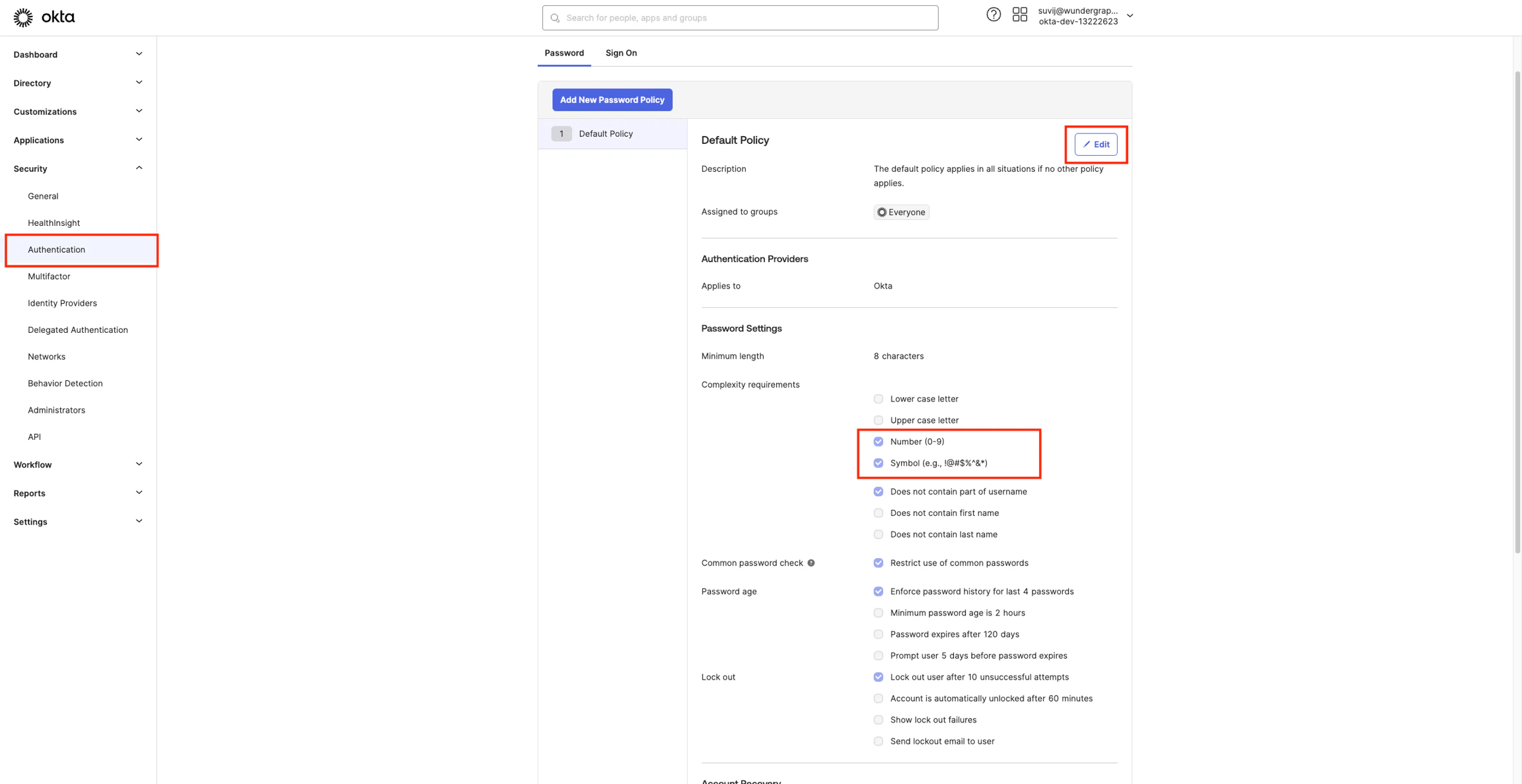Enable the Lower case letter requirement
The image size is (1522, 784).
(878, 398)
